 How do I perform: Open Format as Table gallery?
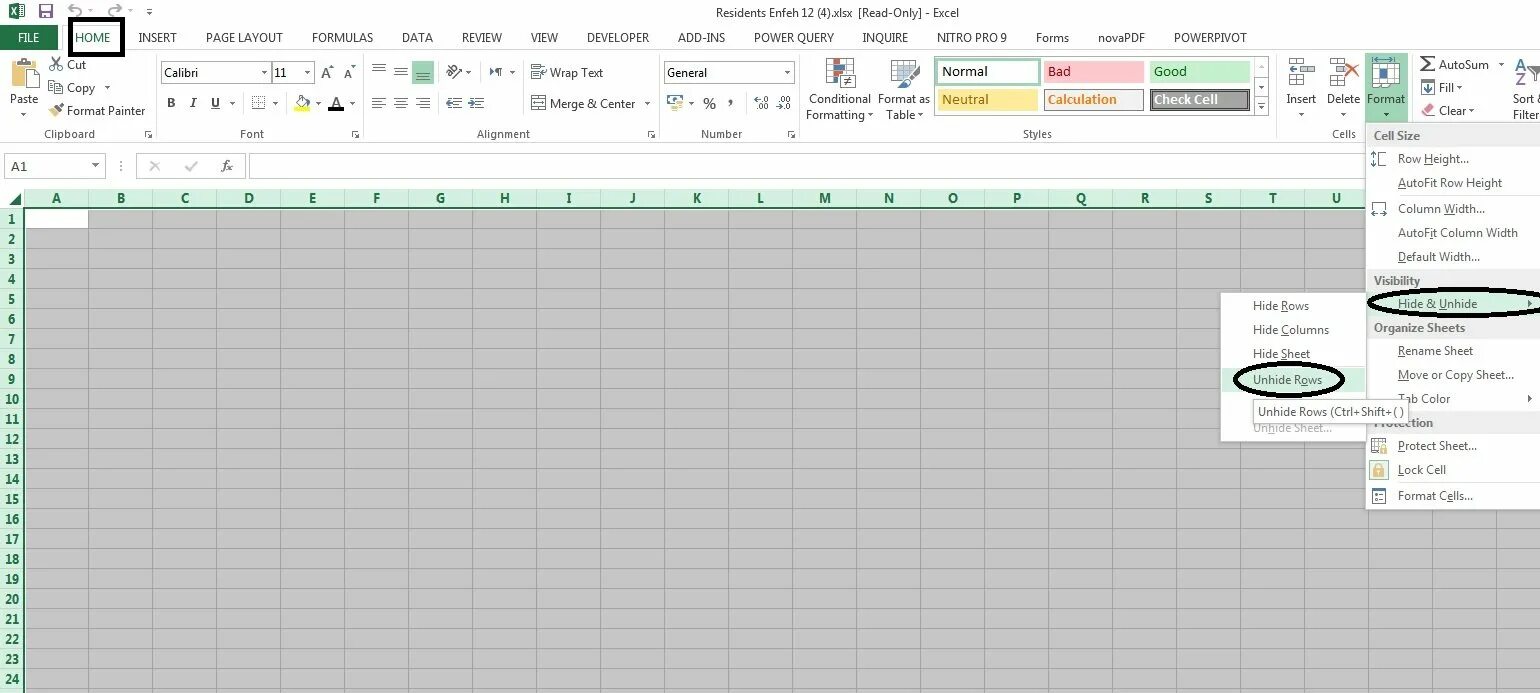(x=904, y=90)
